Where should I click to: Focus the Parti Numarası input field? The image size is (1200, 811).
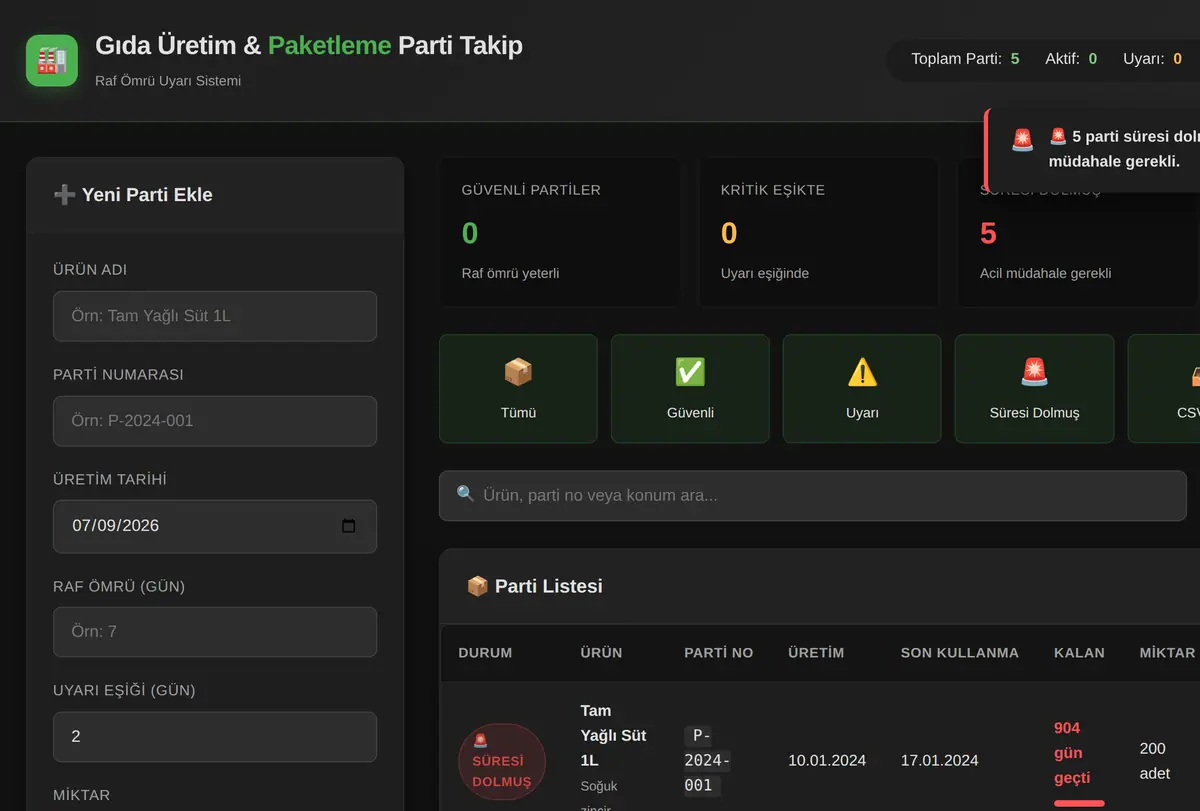click(x=215, y=421)
